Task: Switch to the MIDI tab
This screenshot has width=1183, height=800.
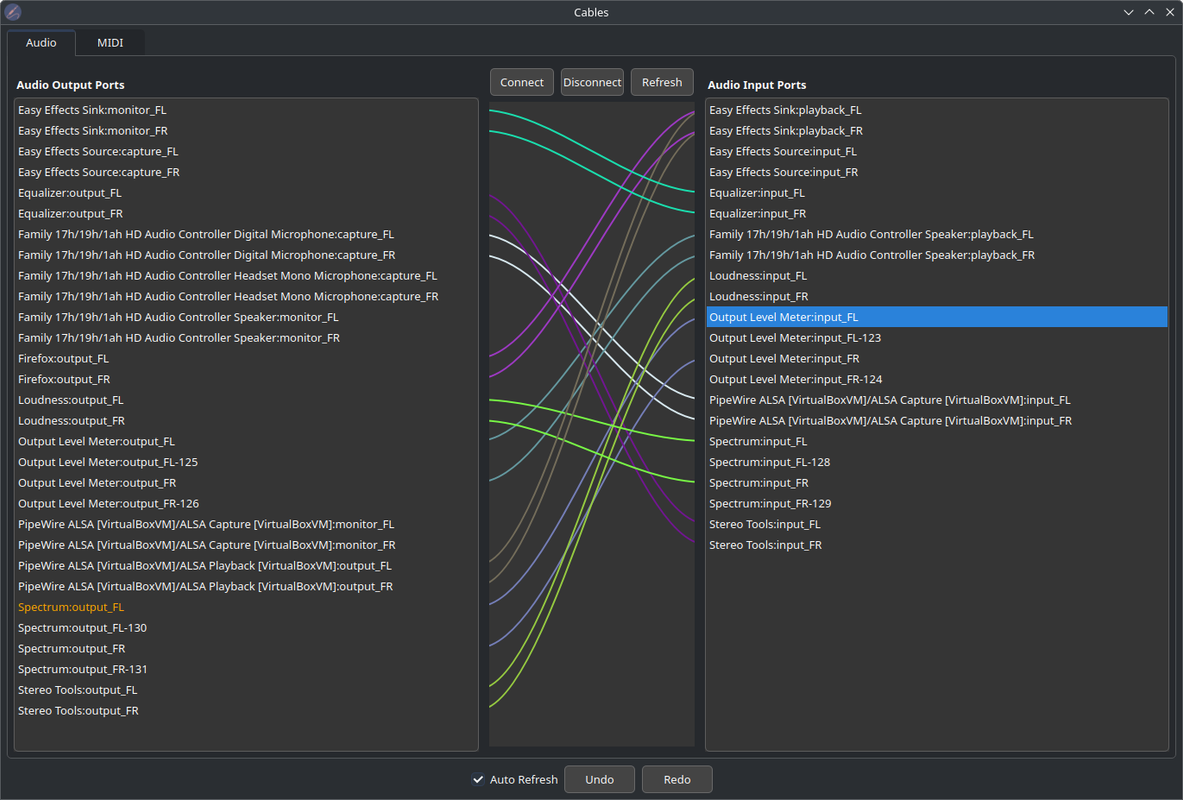Action: tap(109, 43)
